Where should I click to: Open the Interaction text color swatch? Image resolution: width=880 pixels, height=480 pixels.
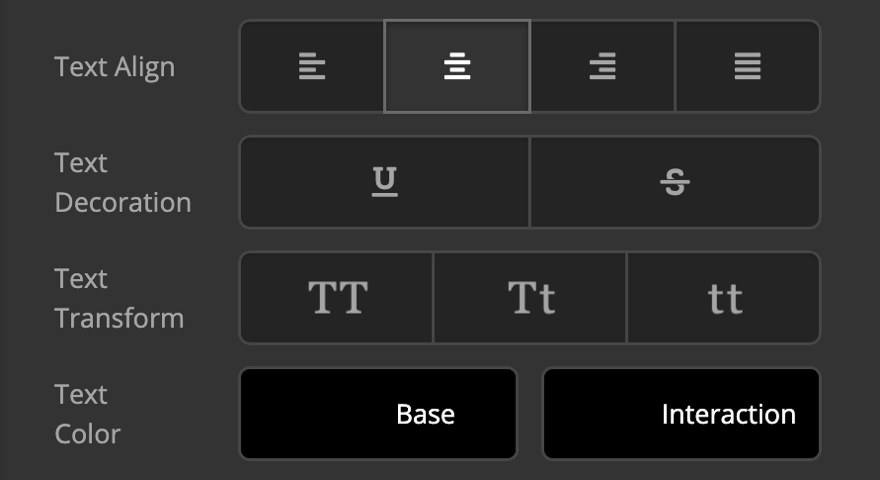681,414
